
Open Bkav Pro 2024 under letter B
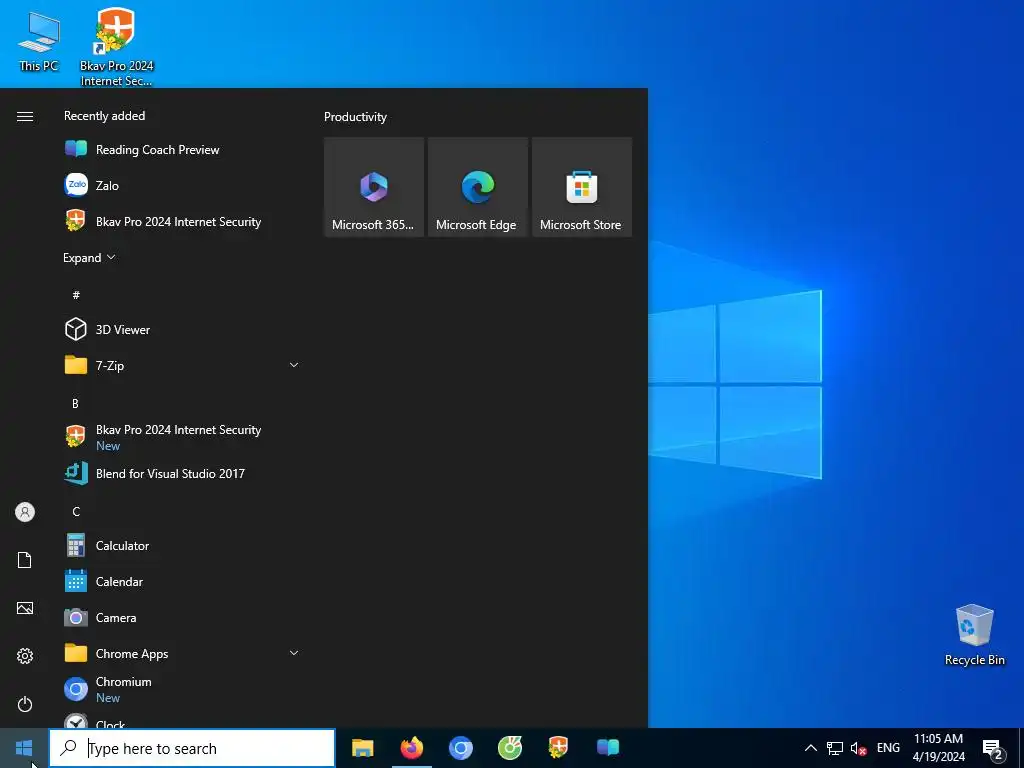[182, 437]
